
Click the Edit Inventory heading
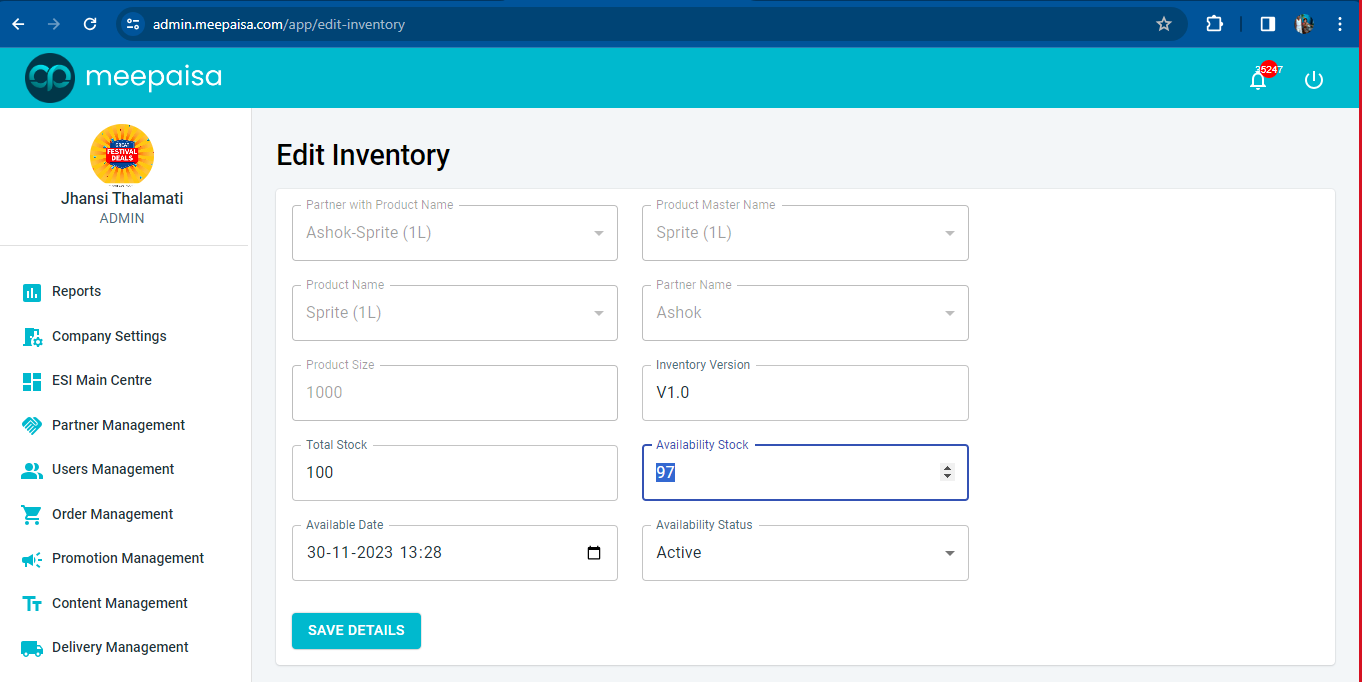pos(363,155)
